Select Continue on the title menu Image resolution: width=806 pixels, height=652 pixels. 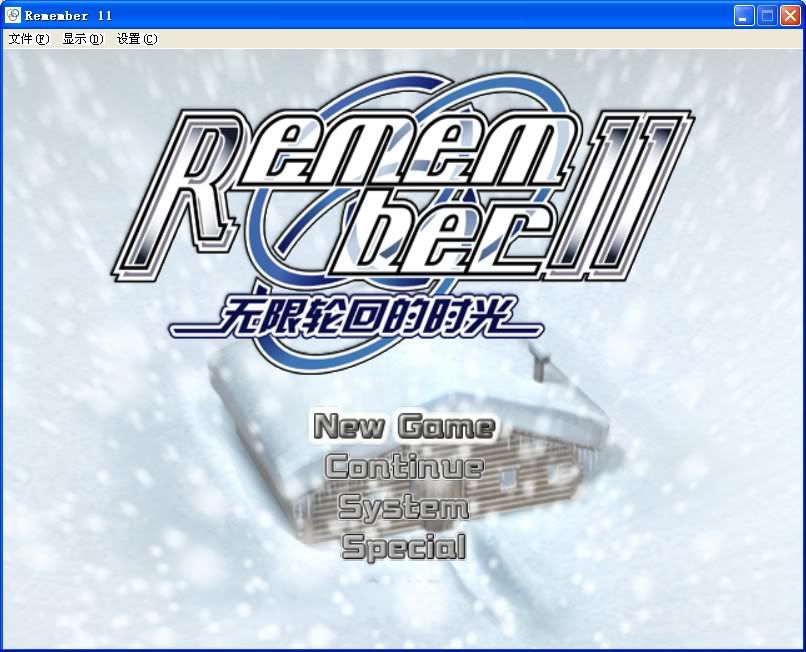[x=404, y=467]
